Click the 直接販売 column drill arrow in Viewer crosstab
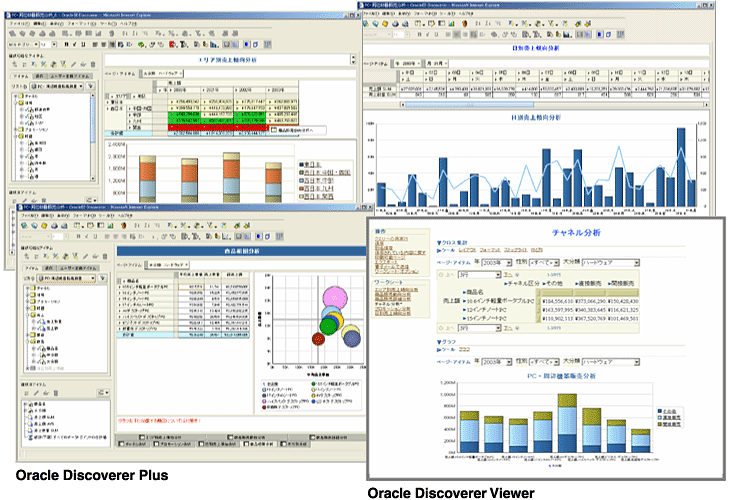This screenshot has width=730, height=500. coord(576,284)
